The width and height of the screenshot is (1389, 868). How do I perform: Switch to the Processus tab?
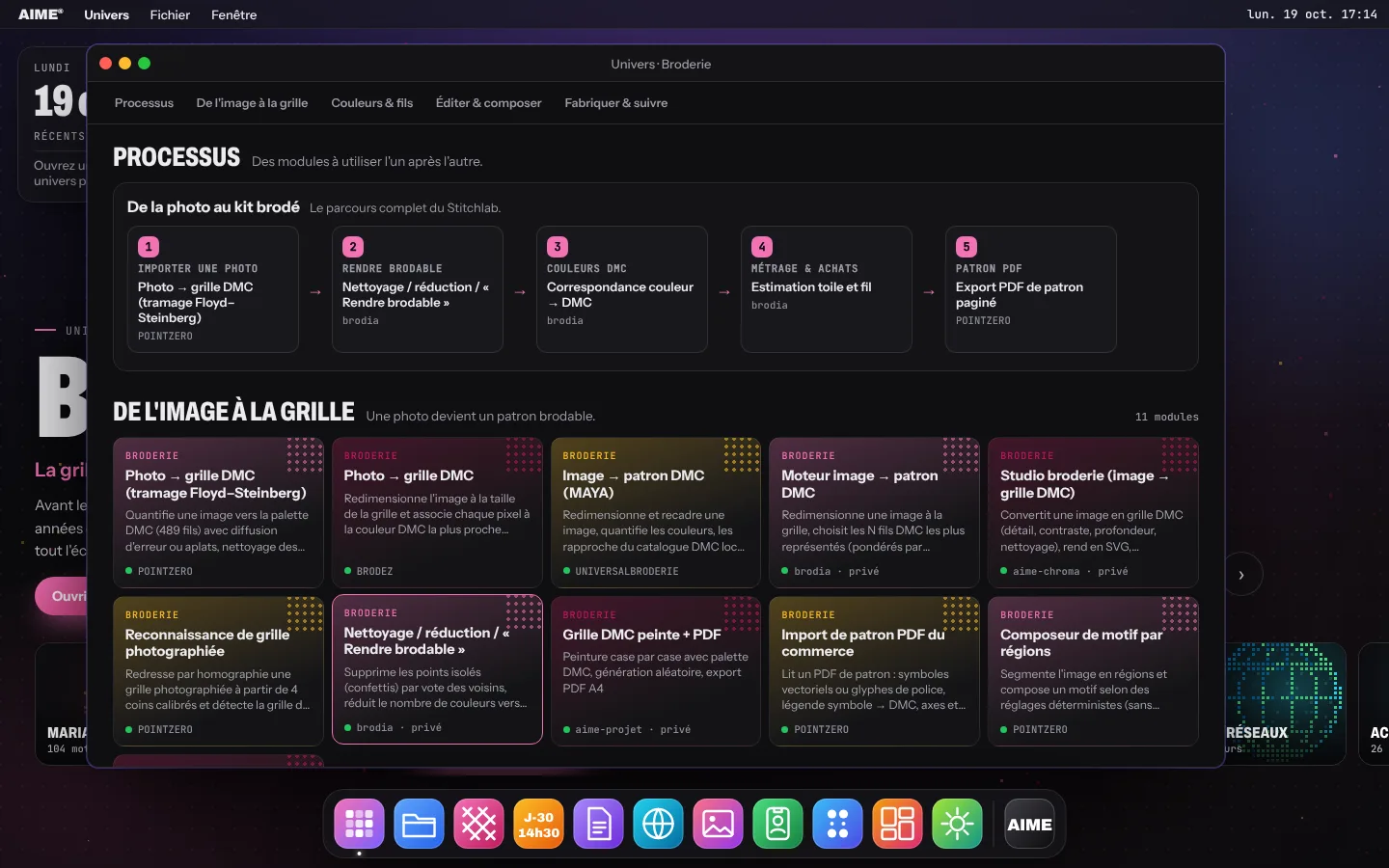pos(144,103)
